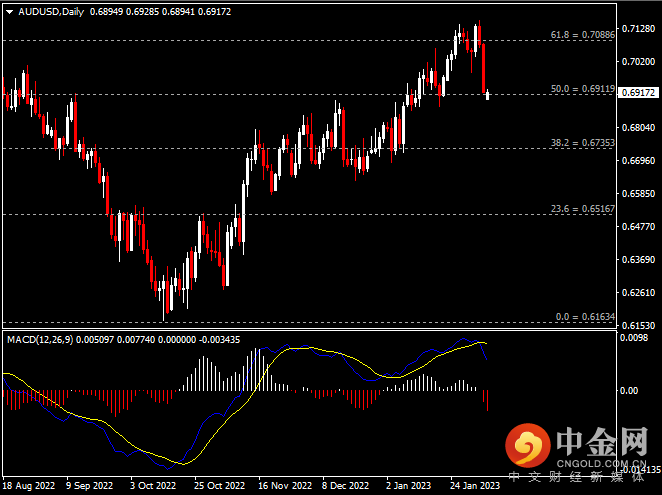The width and height of the screenshot is (662, 495).
Task: Click the 24 Jan 2023 date marker
Action: (x=473, y=486)
